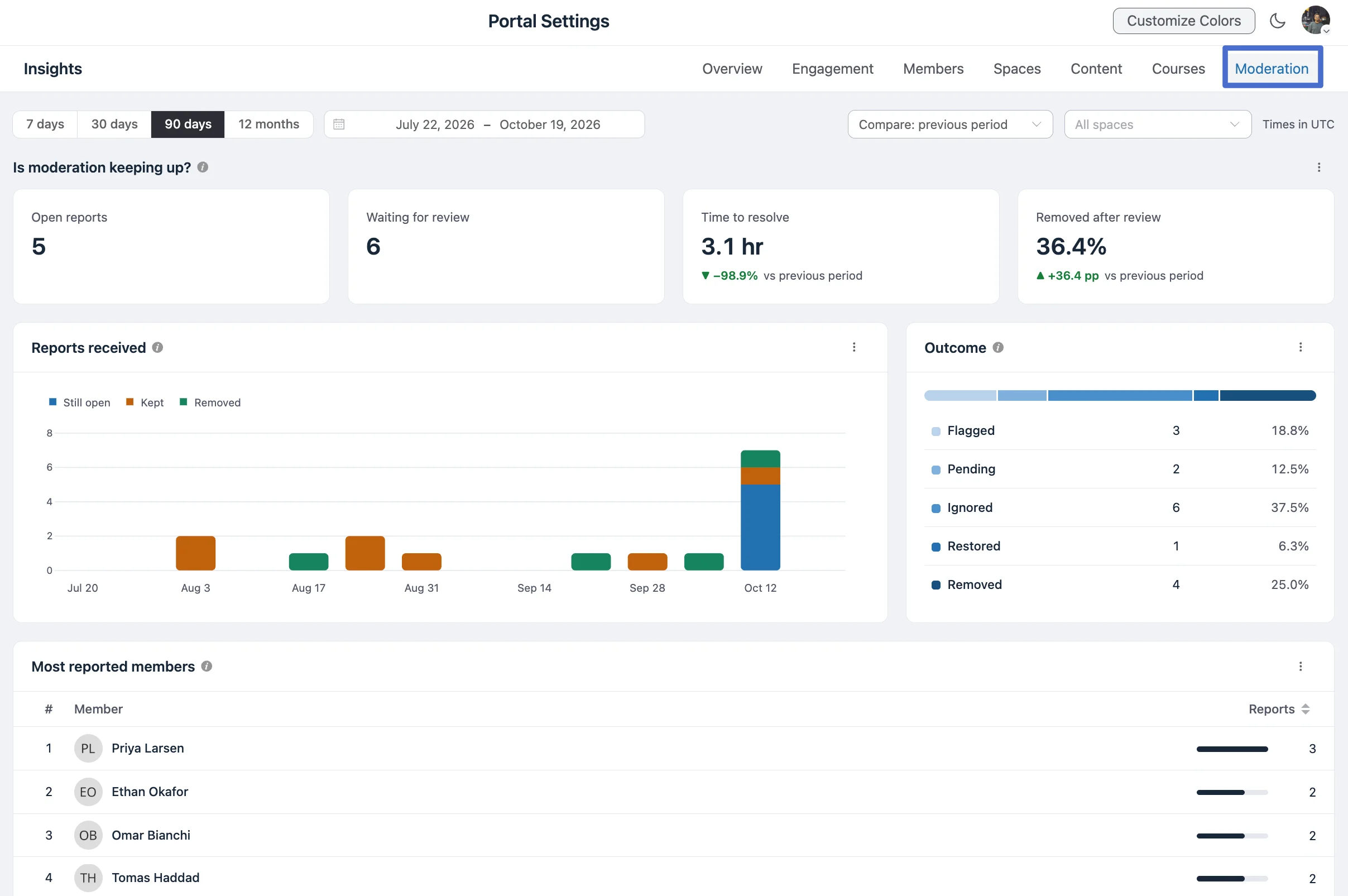This screenshot has height=896, width=1348.
Task: Click Tomas Haddad's TH avatar
Action: pyautogui.click(x=88, y=878)
